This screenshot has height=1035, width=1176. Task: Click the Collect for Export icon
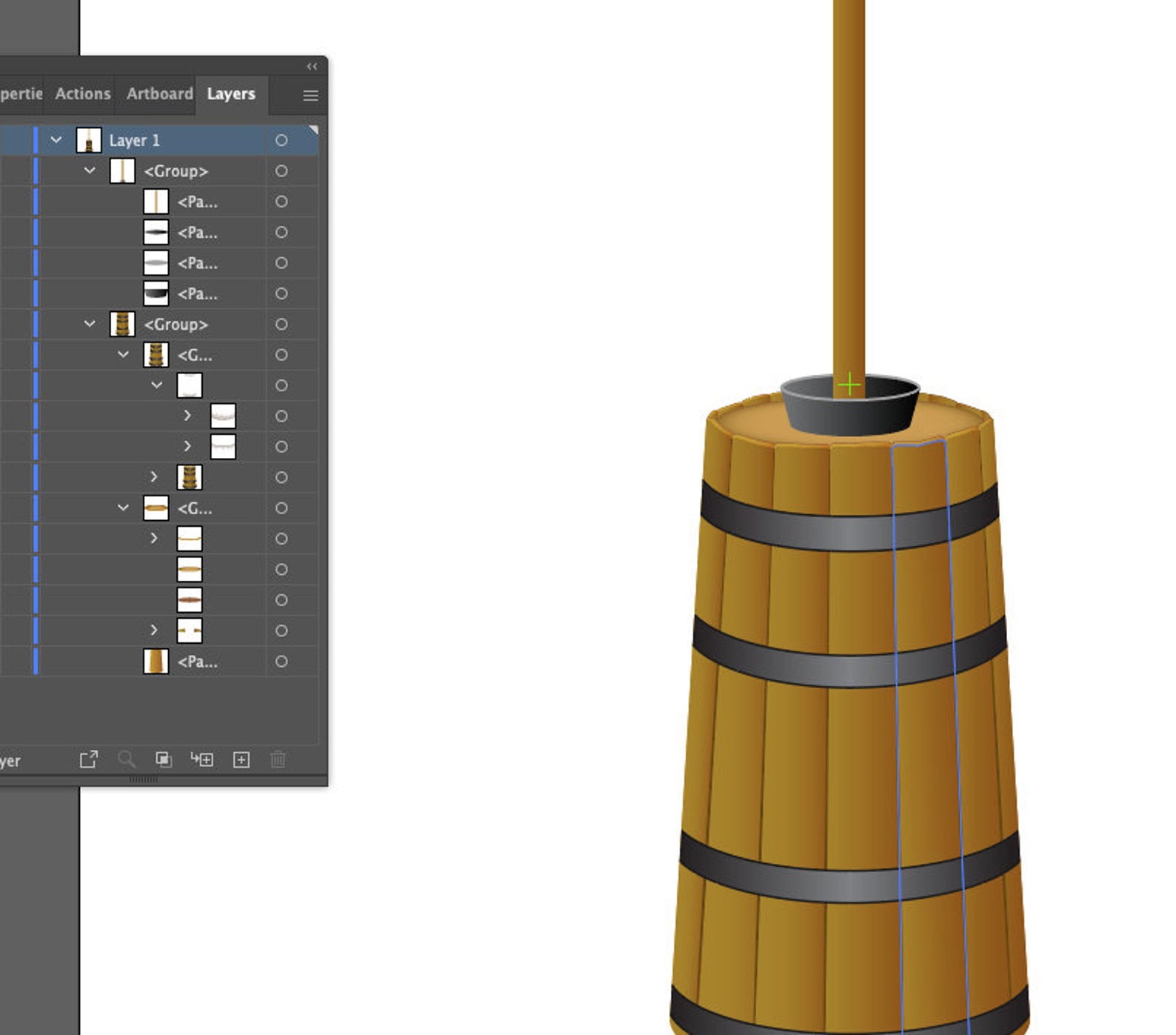pos(89,759)
